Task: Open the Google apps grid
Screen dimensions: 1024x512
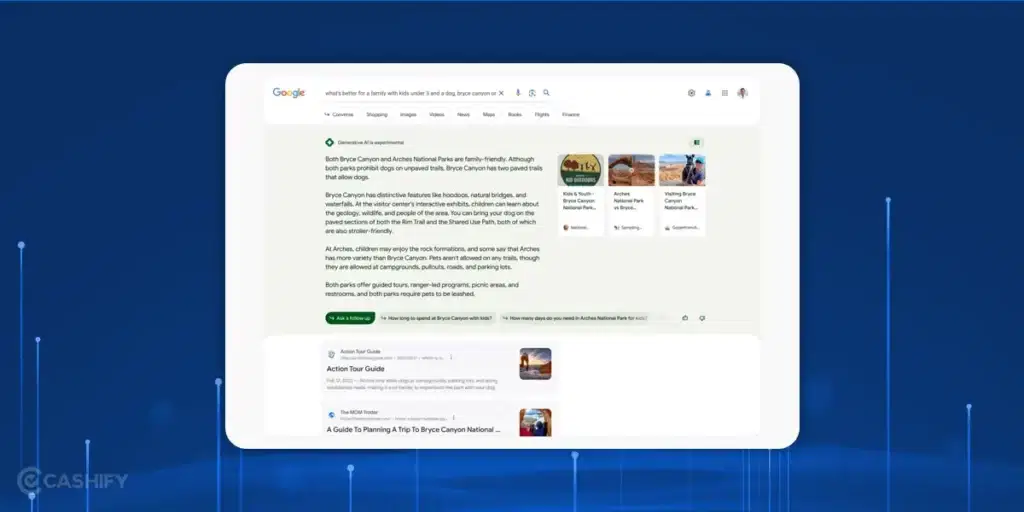Action: pyautogui.click(x=725, y=93)
